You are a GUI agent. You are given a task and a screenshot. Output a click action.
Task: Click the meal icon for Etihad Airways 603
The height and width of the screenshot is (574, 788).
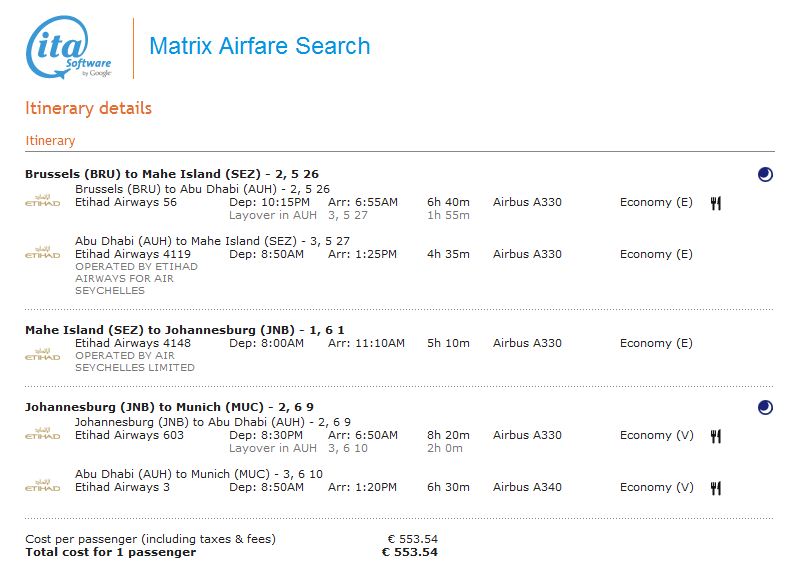716,436
